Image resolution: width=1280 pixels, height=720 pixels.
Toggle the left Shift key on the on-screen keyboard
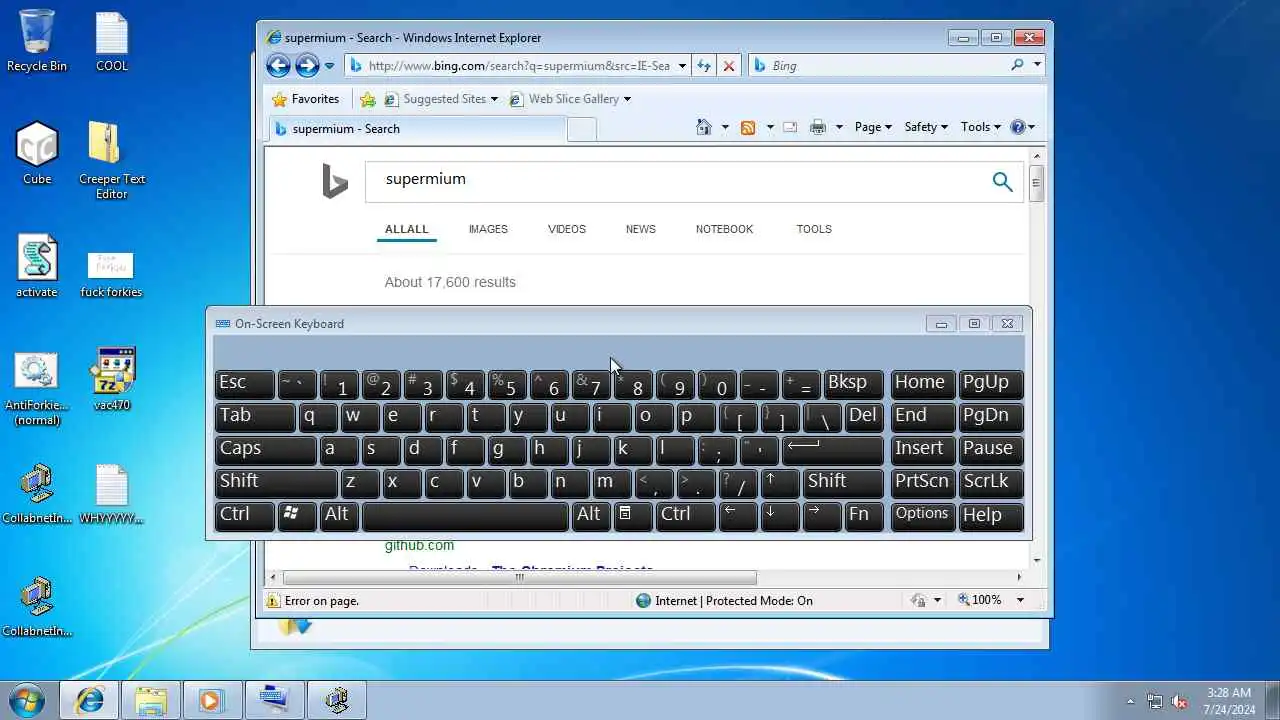[276, 482]
